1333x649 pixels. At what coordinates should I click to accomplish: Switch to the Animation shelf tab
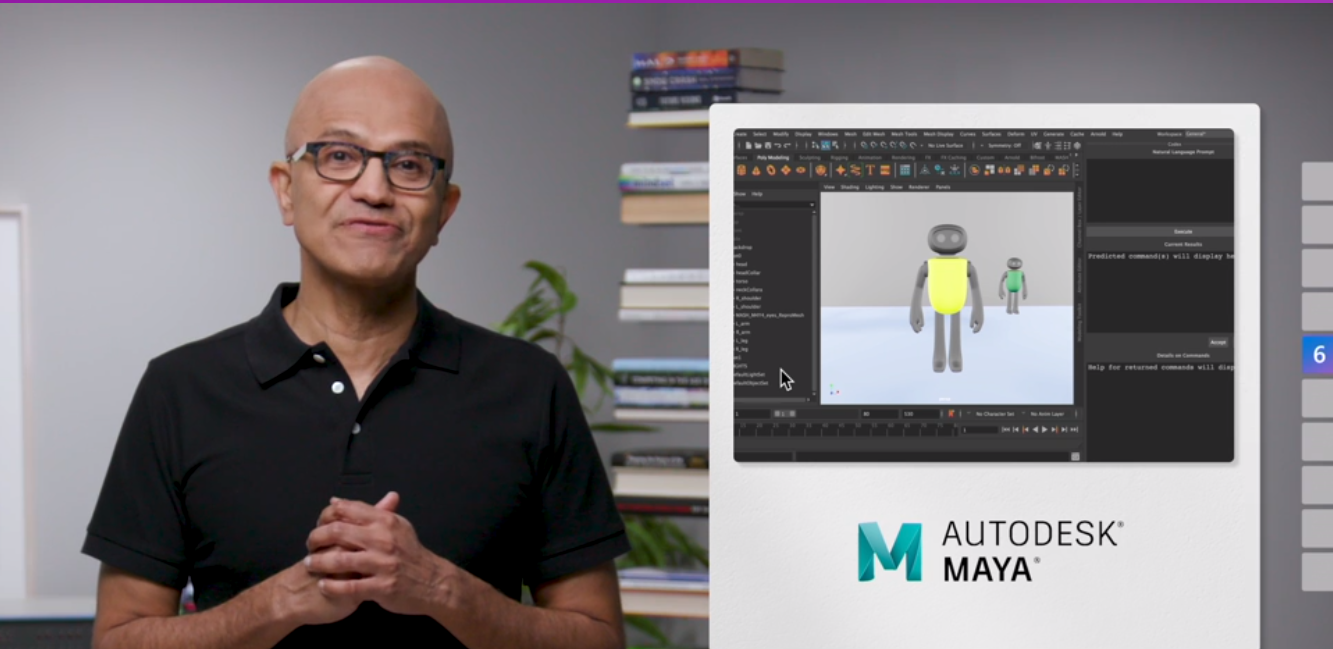[870, 158]
